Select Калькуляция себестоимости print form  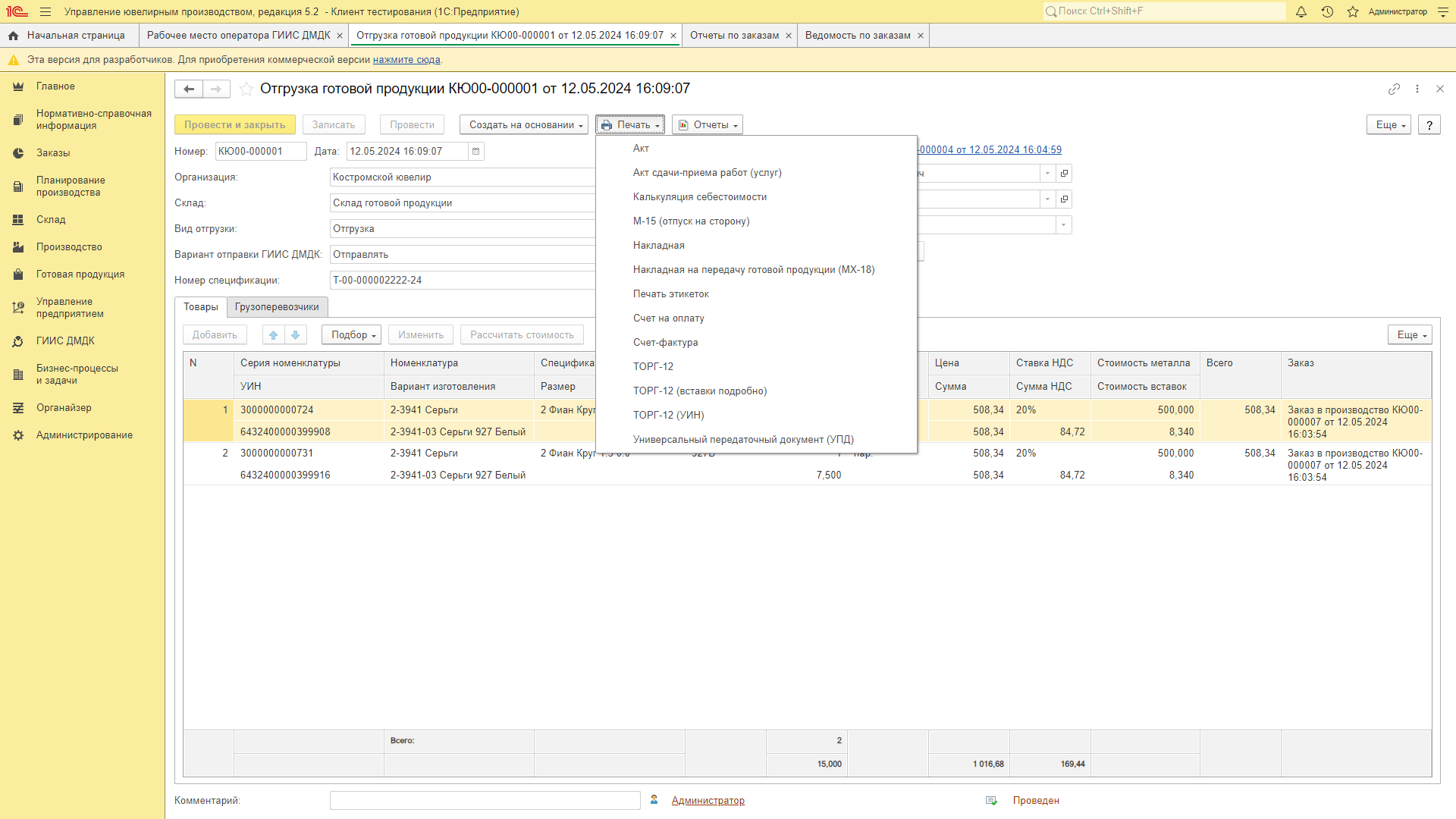757,197
